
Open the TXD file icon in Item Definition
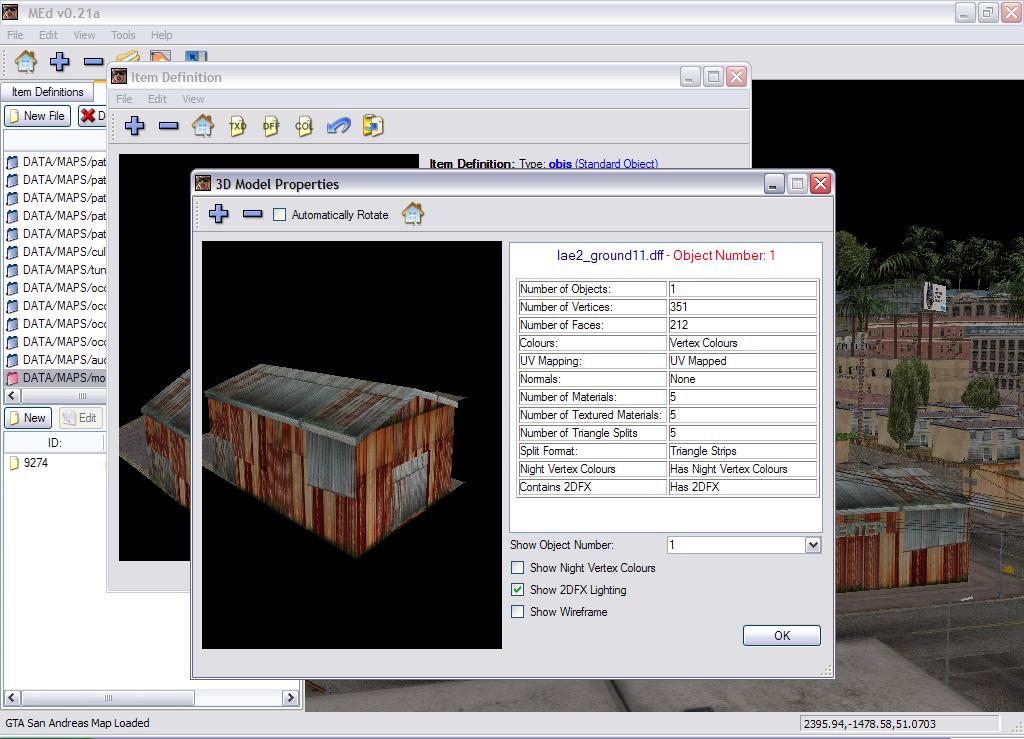[238, 126]
